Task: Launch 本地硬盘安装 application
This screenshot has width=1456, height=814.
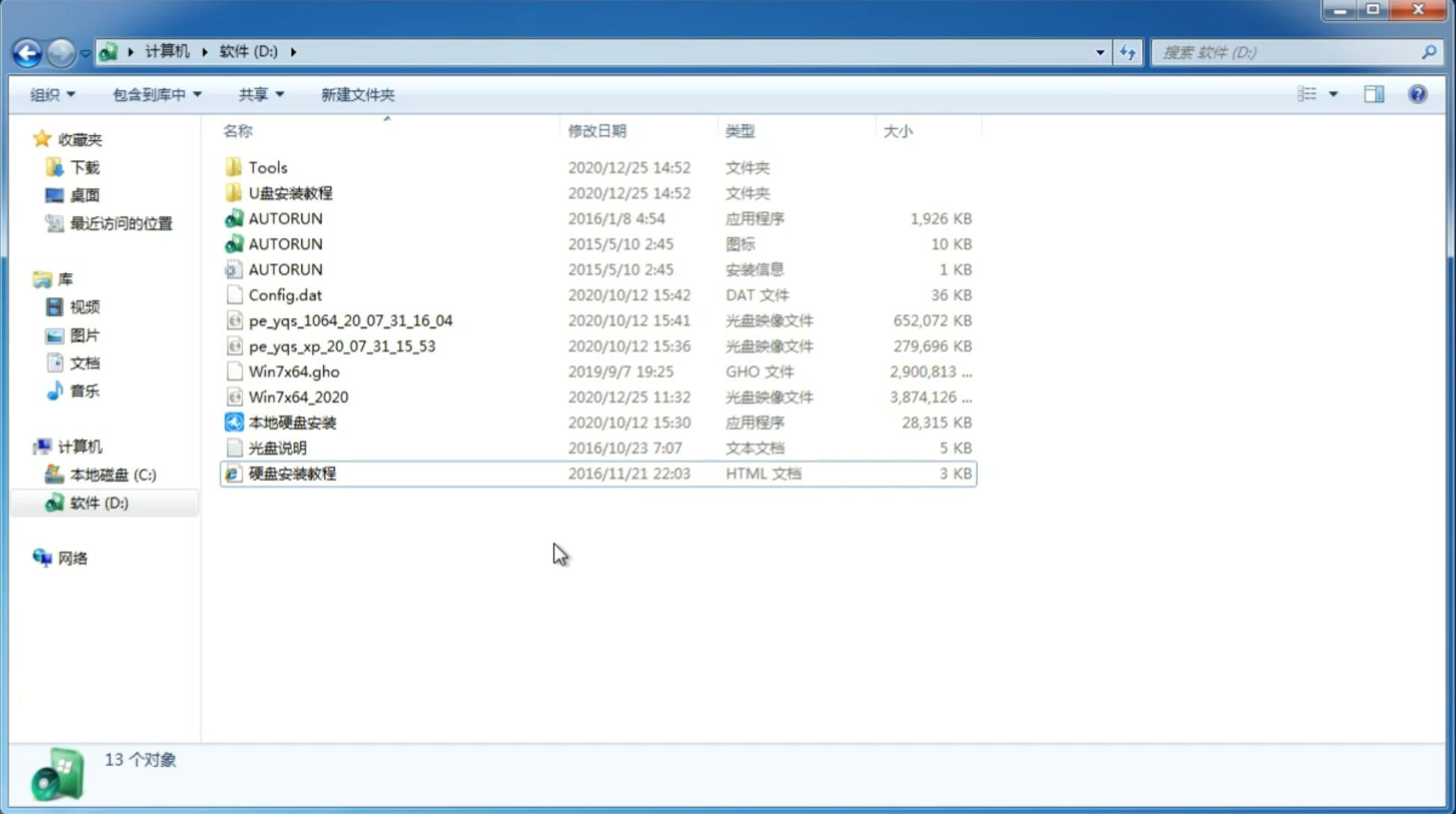Action: (x=292, y=422)
